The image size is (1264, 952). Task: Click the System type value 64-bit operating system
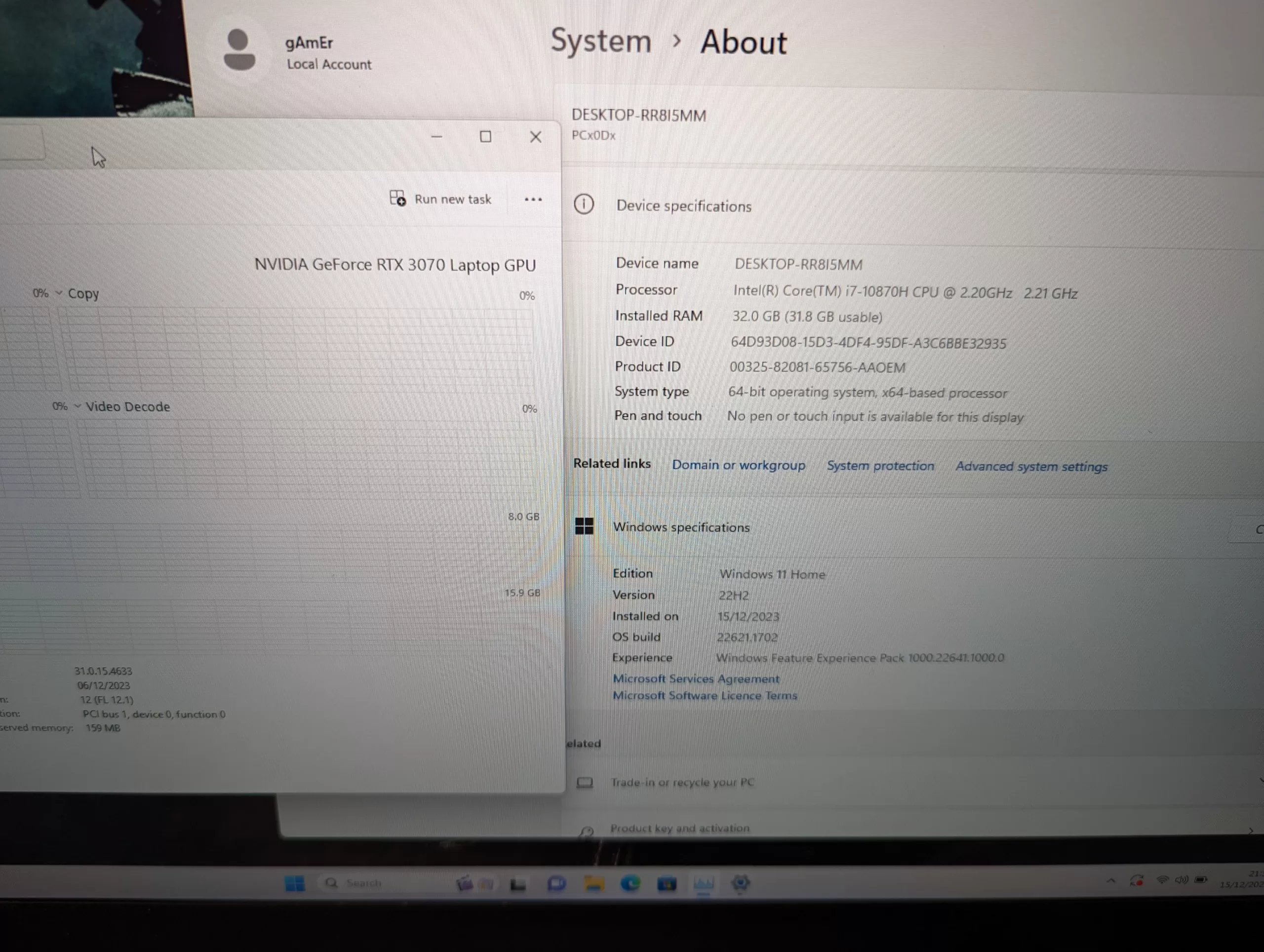(867, 392)
